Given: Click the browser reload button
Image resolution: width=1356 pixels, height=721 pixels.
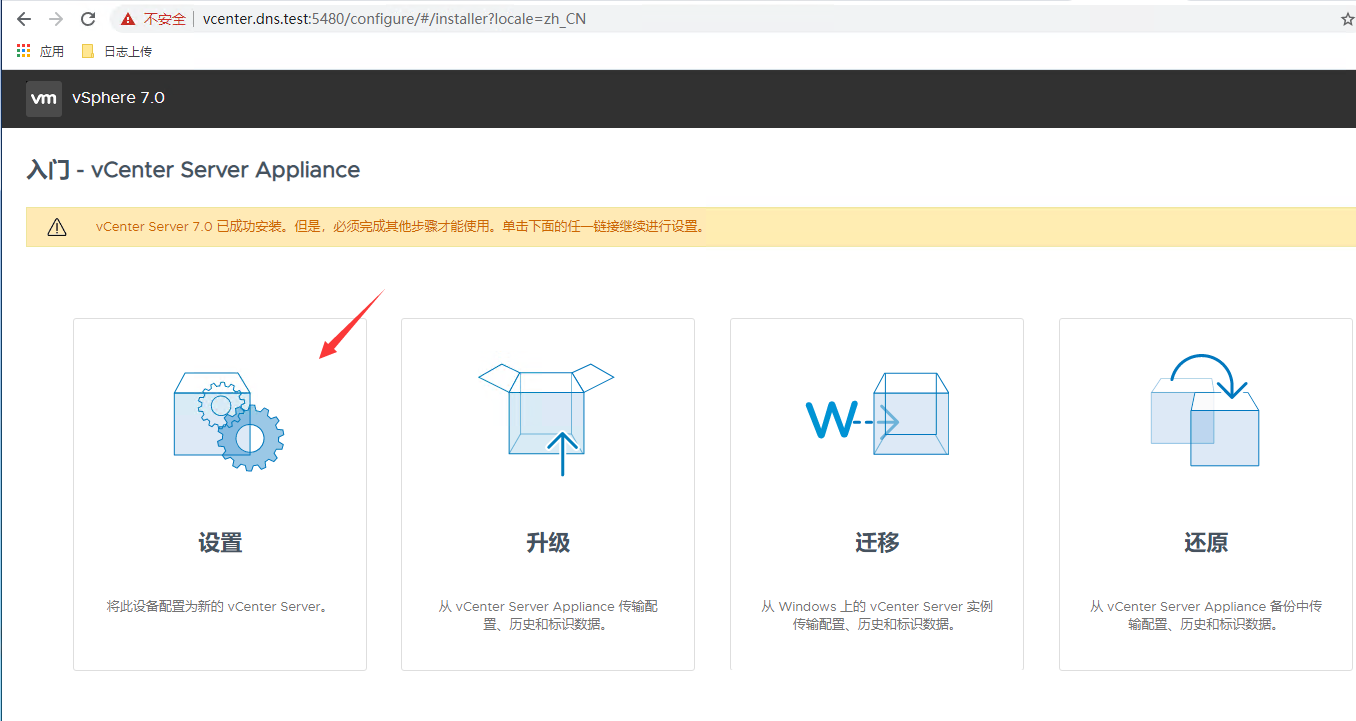Looking at the screenshot, I should (x=88, y=19).
